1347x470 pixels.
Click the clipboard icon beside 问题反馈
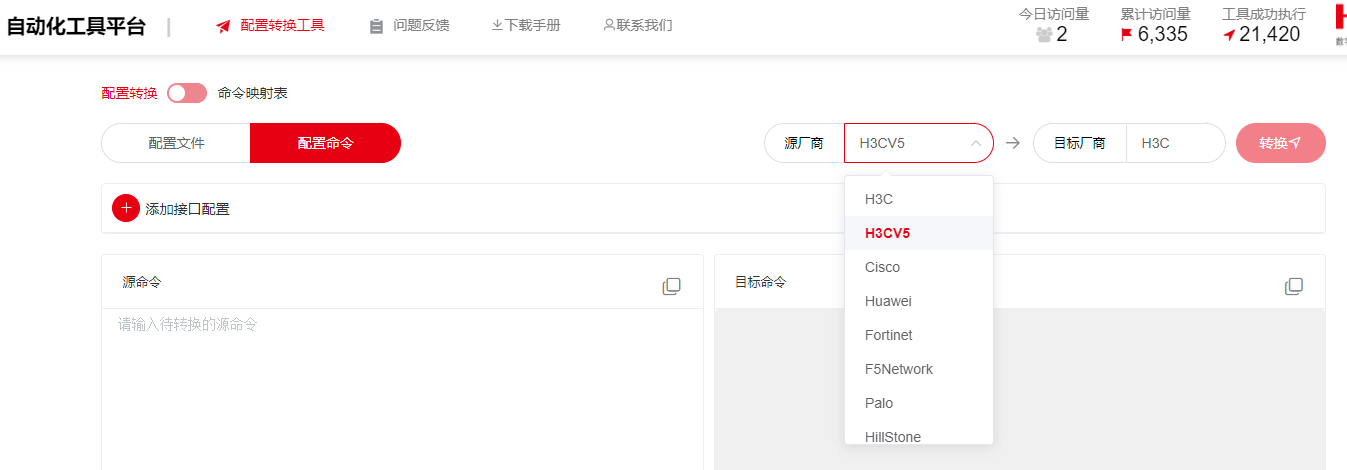pos(376,26)
